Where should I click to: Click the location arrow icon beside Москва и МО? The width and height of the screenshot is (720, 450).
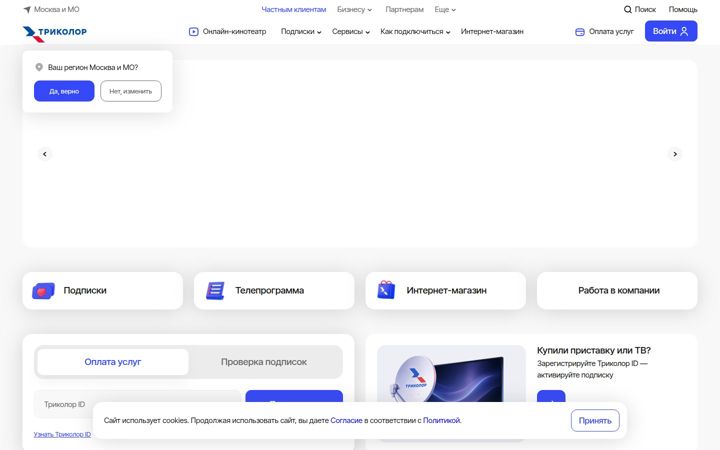(27, 9)
